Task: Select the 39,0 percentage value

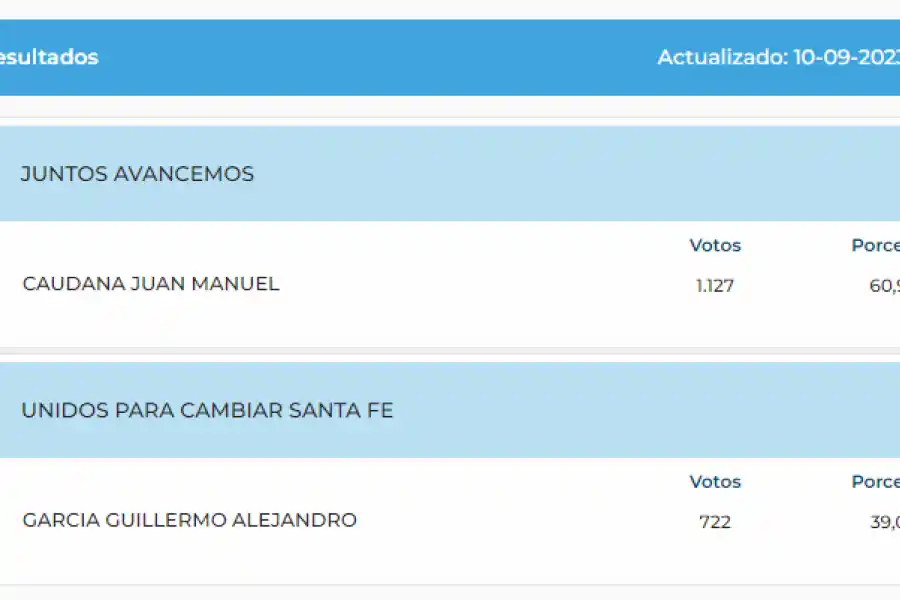Action: click(x=884, y=522)
